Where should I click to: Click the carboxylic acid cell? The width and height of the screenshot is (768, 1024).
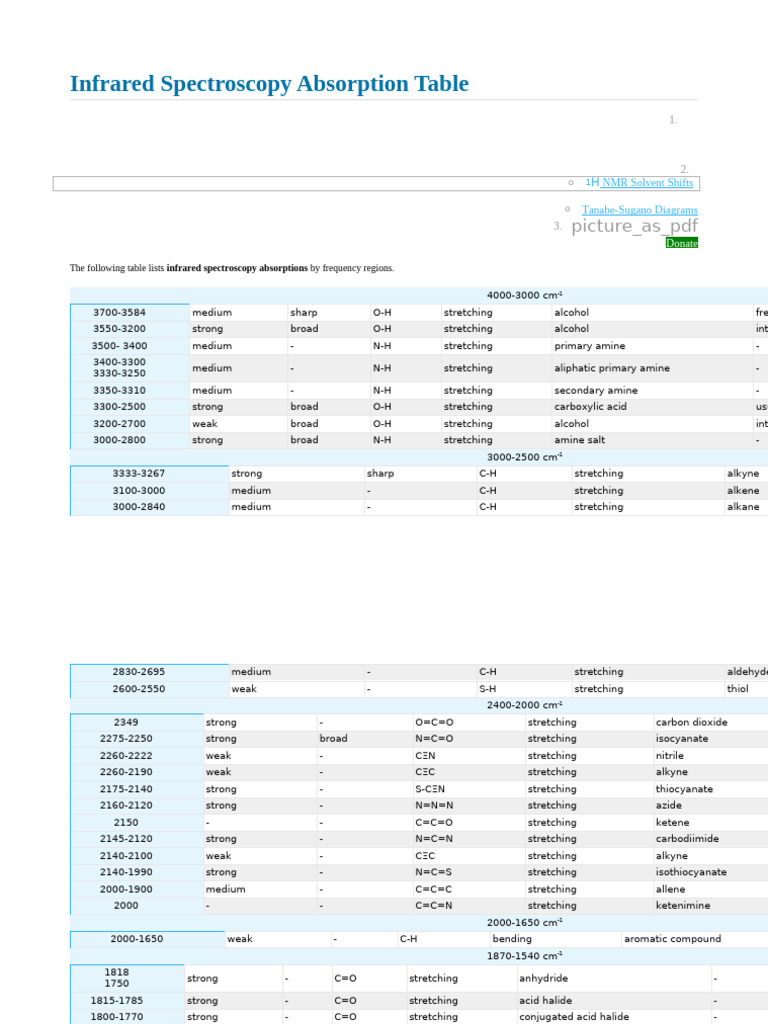[x=652, y=407]
